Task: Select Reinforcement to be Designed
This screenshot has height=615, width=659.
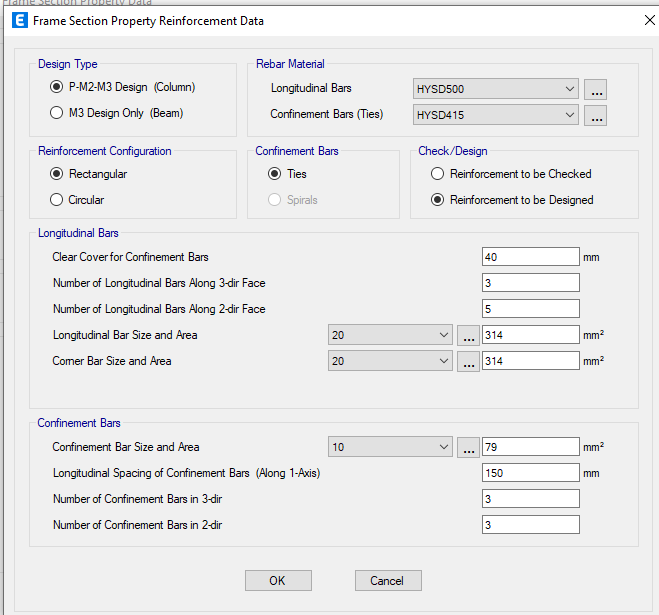Action: pyautogui.click(x=437, y=200)
